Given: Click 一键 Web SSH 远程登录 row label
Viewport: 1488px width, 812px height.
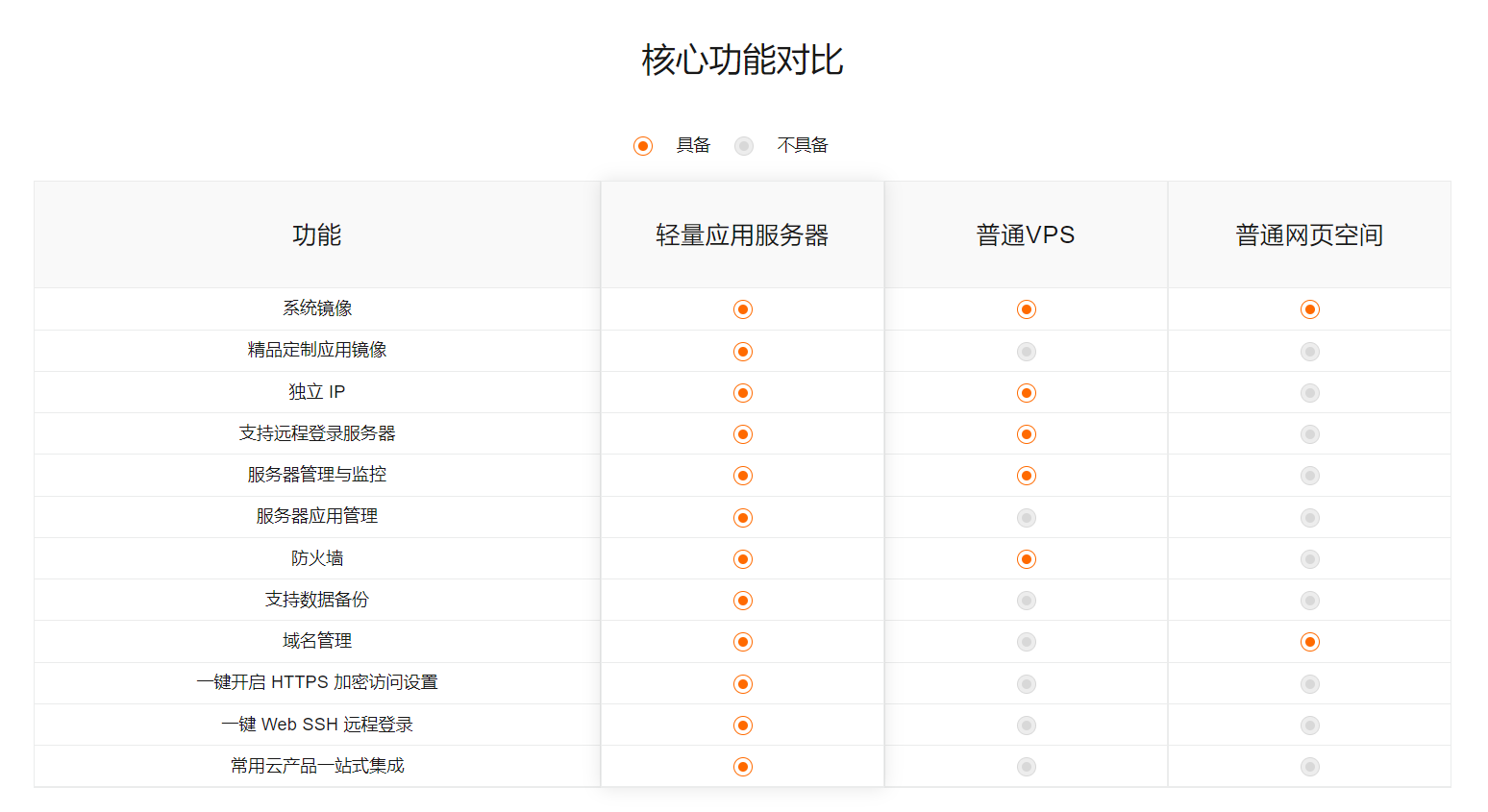Looking at the screenshot, I should coord(317,725).
